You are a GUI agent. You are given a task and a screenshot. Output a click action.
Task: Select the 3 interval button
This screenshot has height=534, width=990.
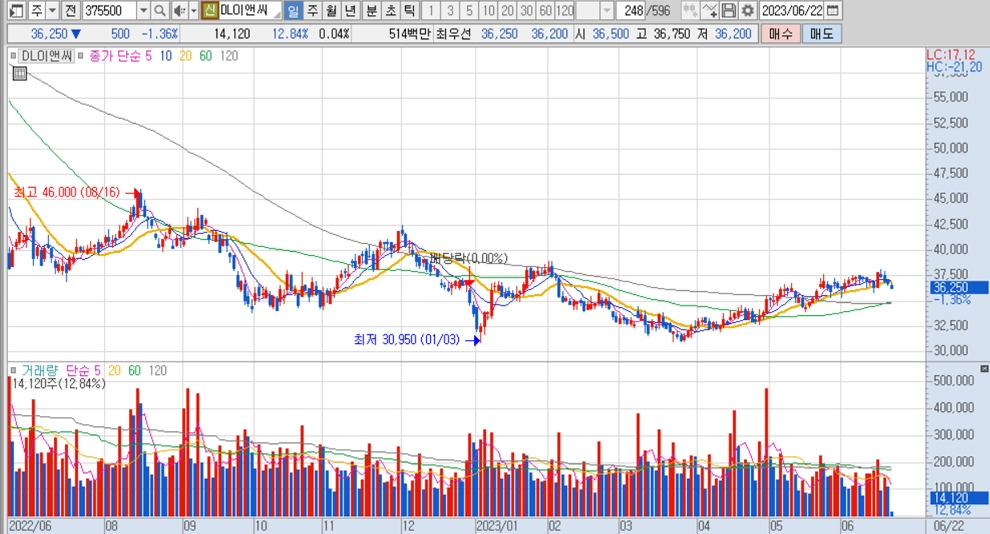450,10
